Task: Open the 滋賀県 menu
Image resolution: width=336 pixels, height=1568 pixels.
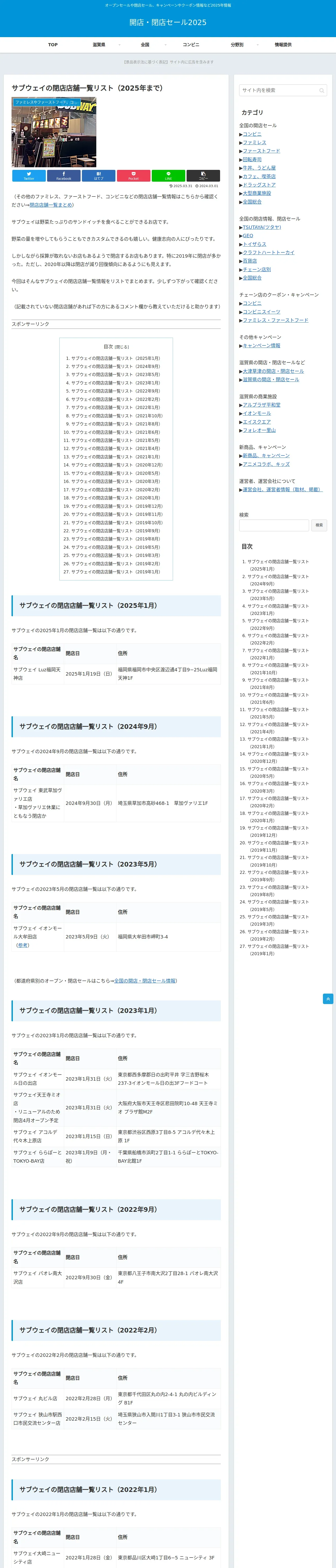Action: tap(99, 44)
